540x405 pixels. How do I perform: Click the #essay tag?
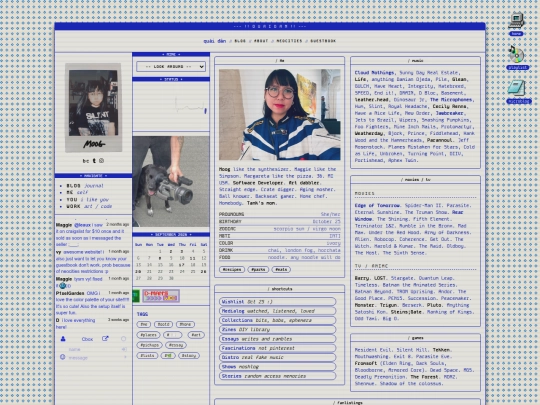pos(176,345)
